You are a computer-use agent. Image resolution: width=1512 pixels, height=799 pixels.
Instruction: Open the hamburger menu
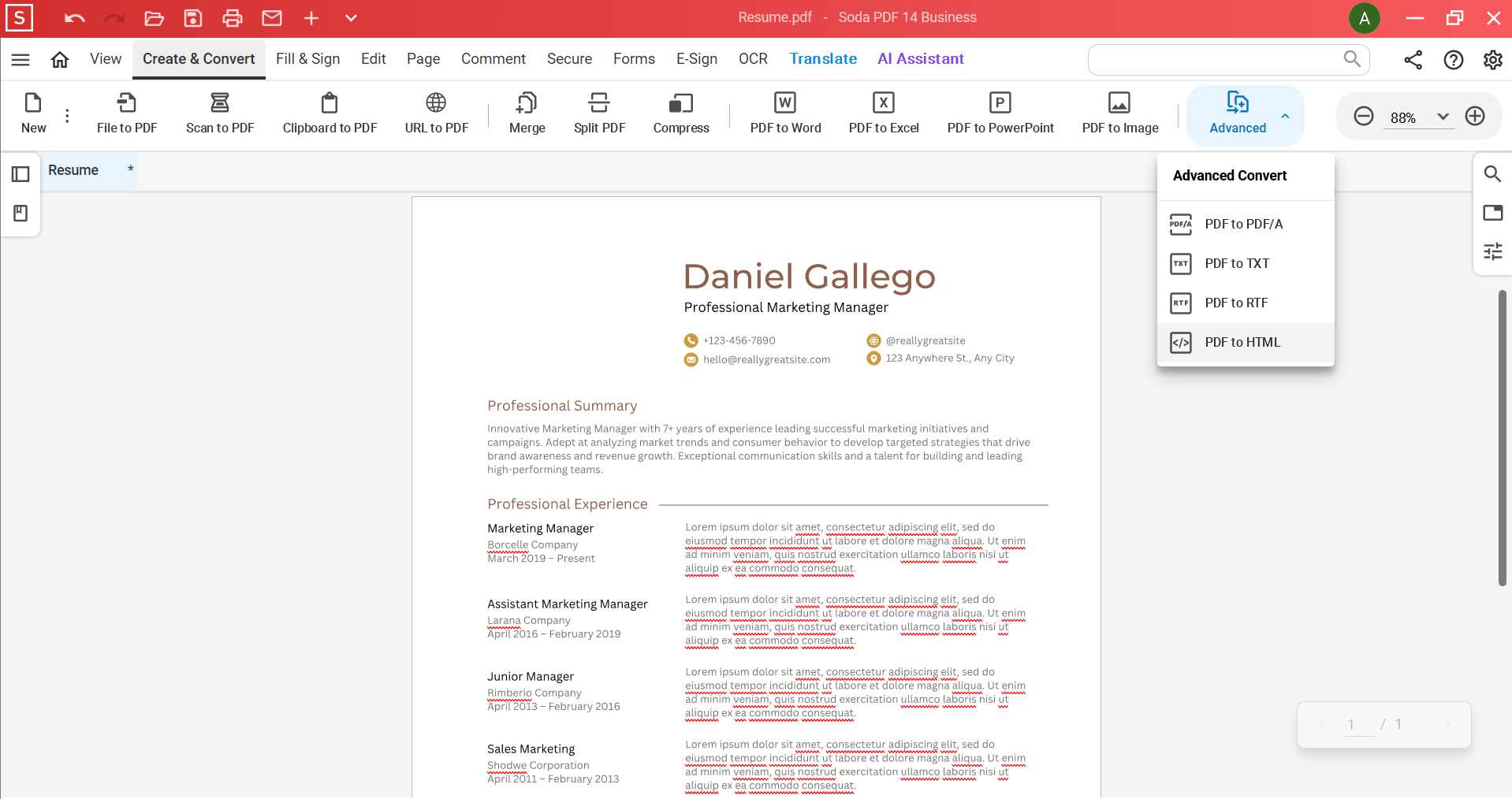tap(21, 59)
